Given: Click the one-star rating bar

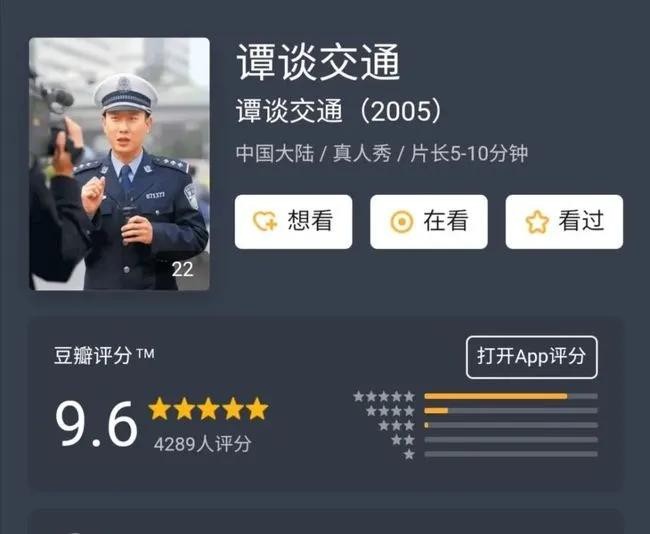Looking at the screenshot, I should coord(511,454).
